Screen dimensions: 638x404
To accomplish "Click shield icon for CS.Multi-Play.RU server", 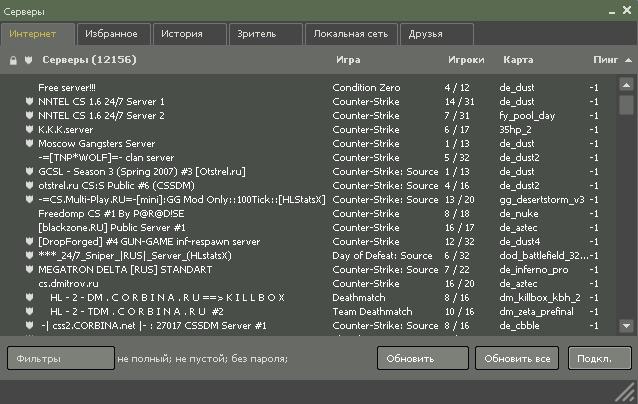I will 29,199.
